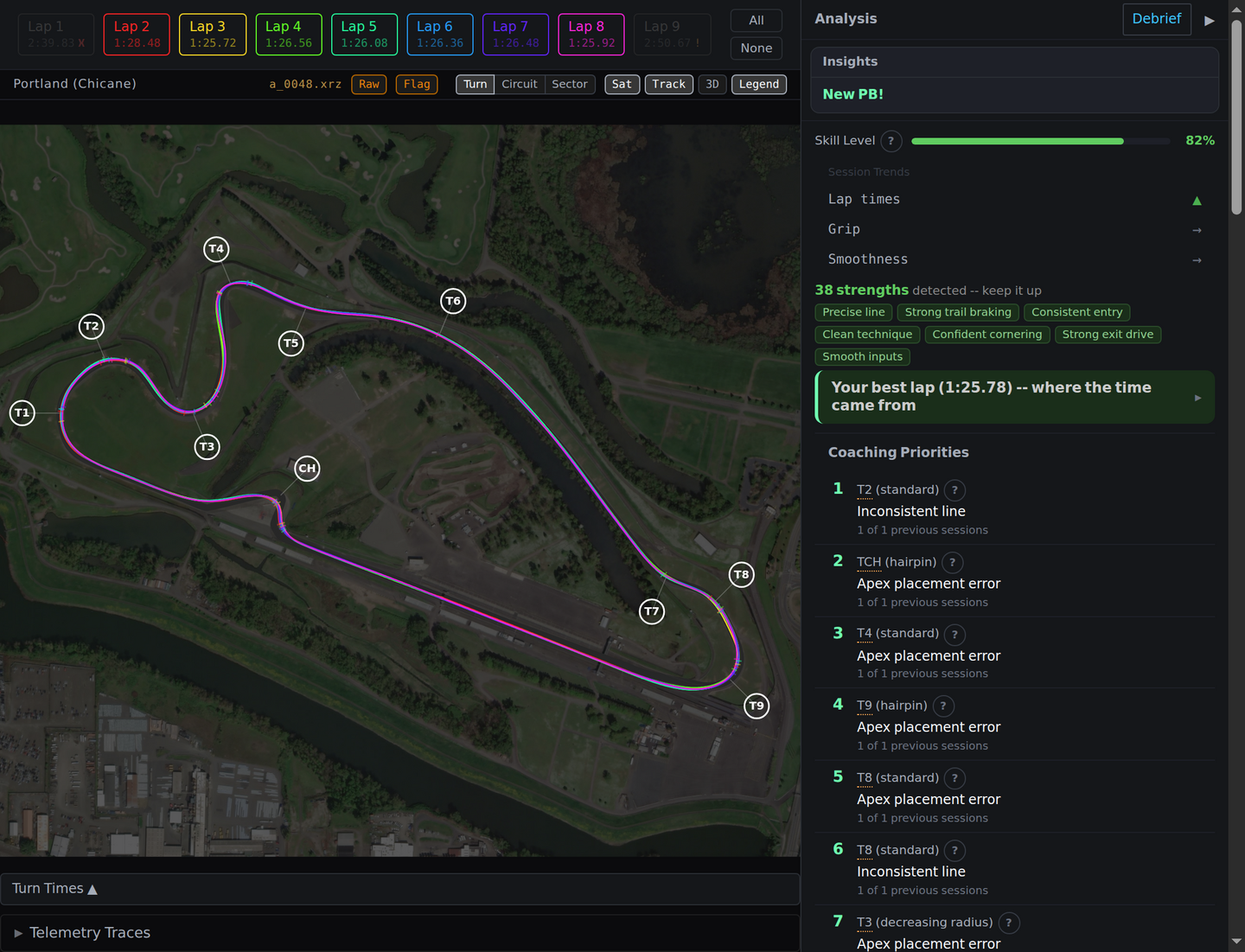Image resolution: width=1245 pixels, height=952 pixels.
Task: Deselect all laps with None
Action: click(x=756, y=48)
